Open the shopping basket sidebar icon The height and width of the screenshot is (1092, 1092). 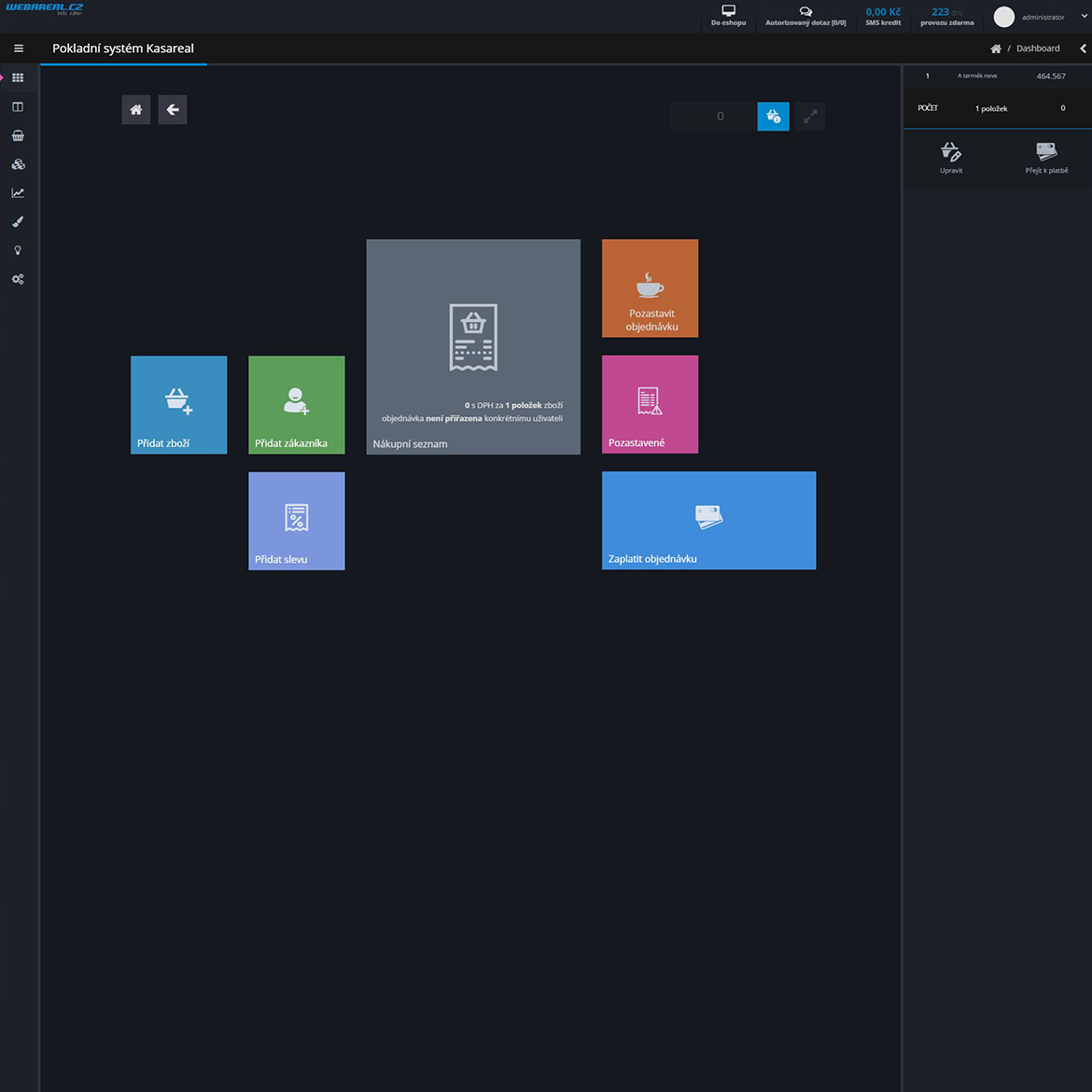click(x=18, y=136)
